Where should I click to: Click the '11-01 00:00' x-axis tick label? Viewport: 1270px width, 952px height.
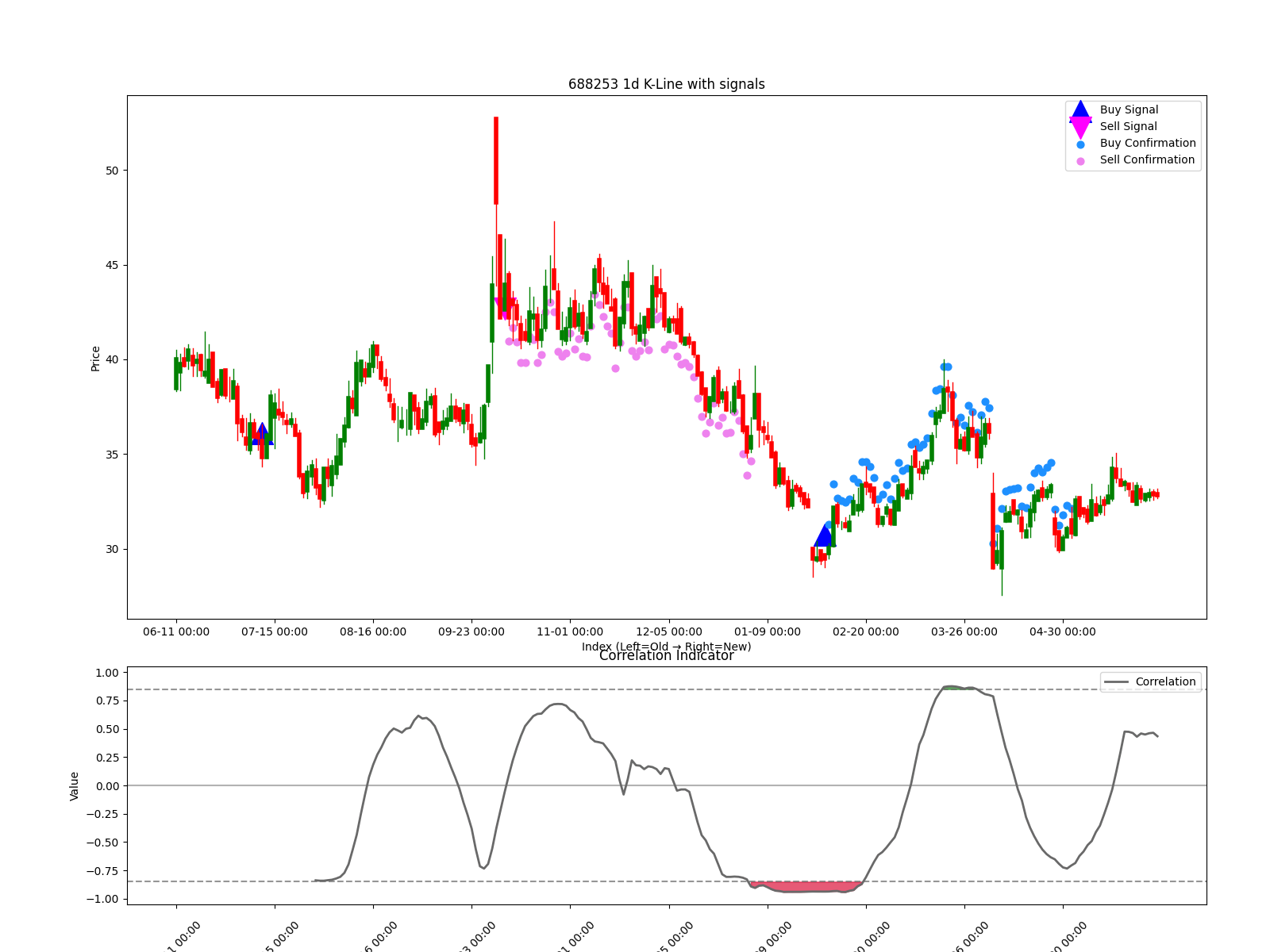(x=570, y=632)
